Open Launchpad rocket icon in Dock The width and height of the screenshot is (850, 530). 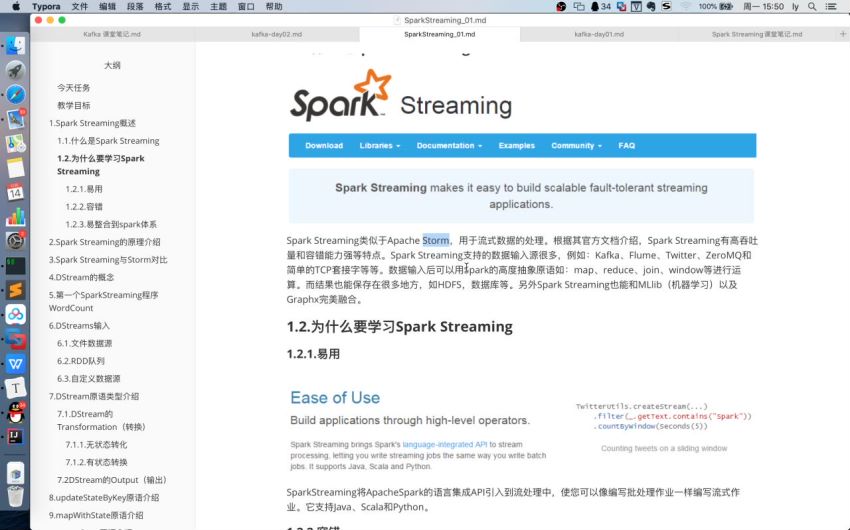[15, 70]
